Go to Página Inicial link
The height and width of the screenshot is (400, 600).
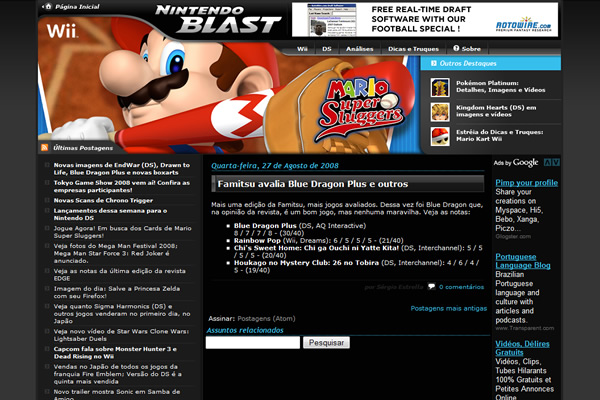point(77,7)
